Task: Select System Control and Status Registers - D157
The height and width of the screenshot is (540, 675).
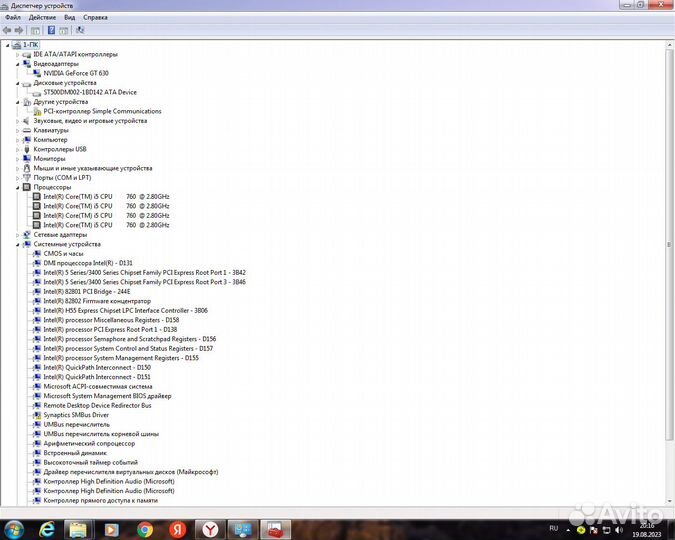Action: 128,348
